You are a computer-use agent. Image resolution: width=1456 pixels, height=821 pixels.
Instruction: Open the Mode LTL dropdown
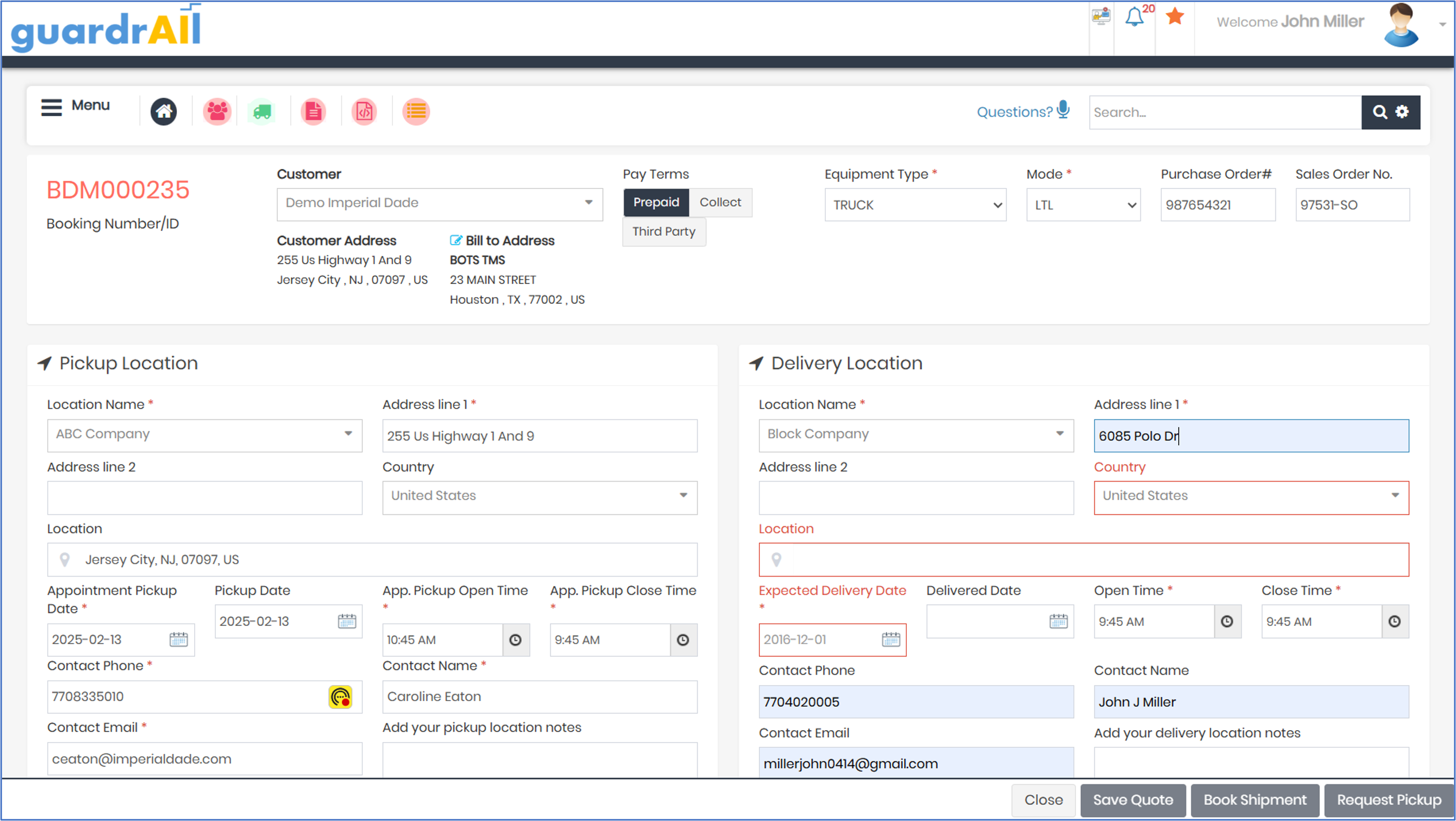pyautogui.click(x=1083, y=205)
